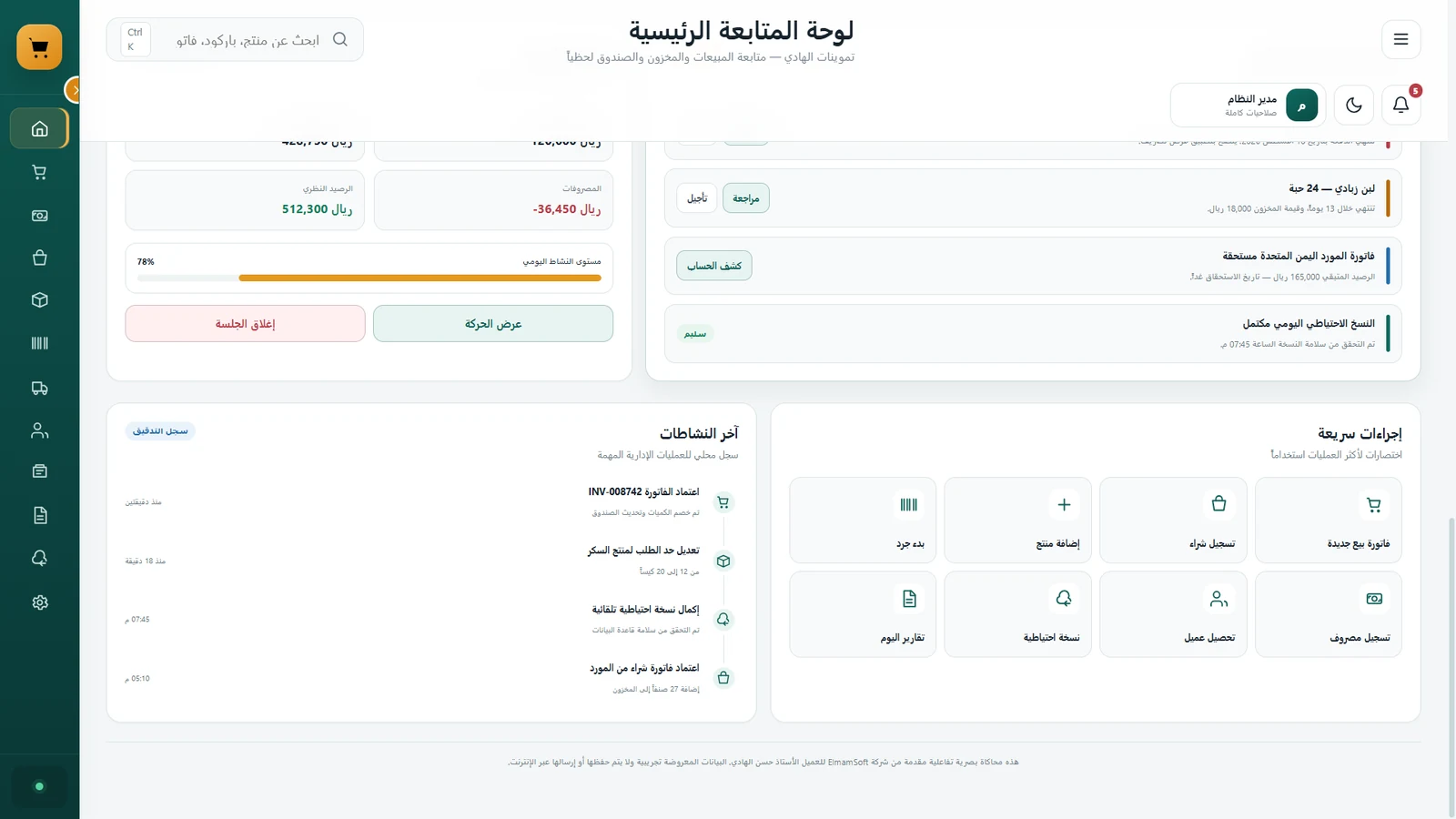Open the inventory box icon in sidebar
The height and width of the screenshot is (819, 1456).
[39, 300]
